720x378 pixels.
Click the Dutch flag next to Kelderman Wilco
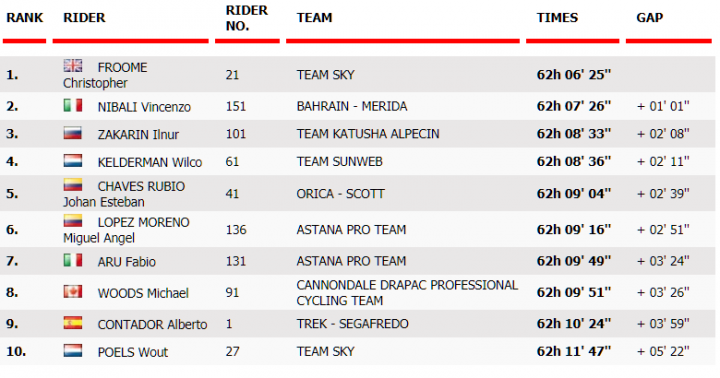pyautogui.click(x=73, y=161)
